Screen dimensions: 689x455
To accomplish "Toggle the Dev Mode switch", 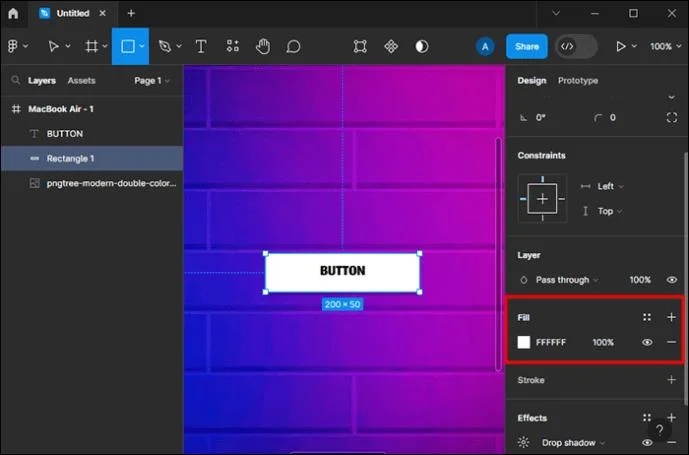I will 576,46.
